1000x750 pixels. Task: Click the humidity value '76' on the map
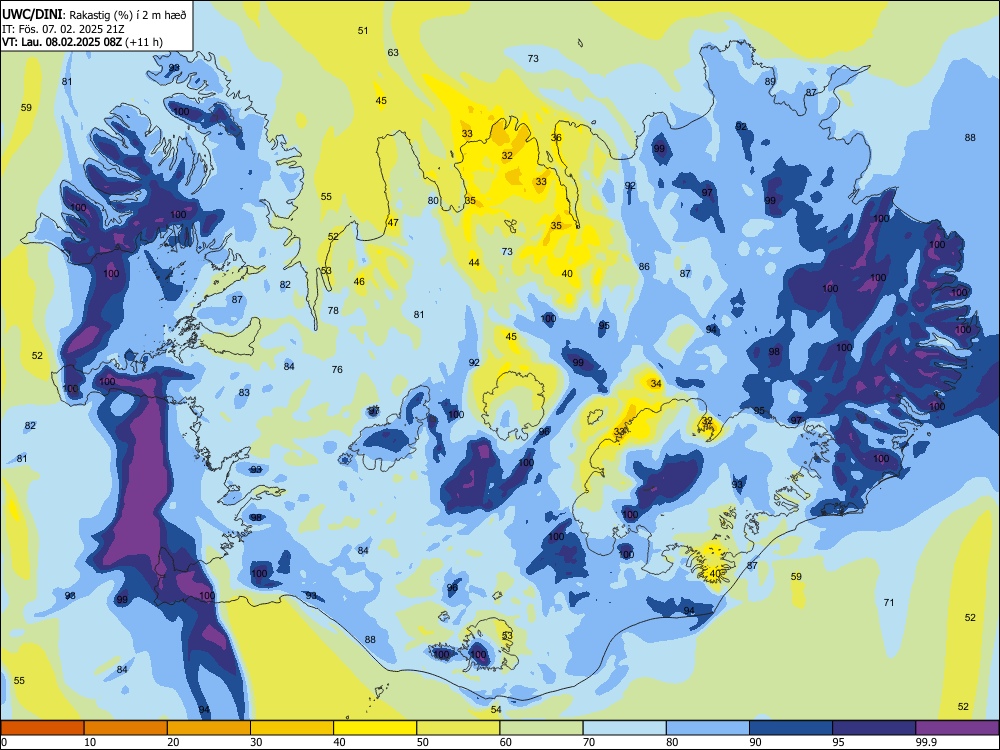pyautogui.click(x=337, y=369)
